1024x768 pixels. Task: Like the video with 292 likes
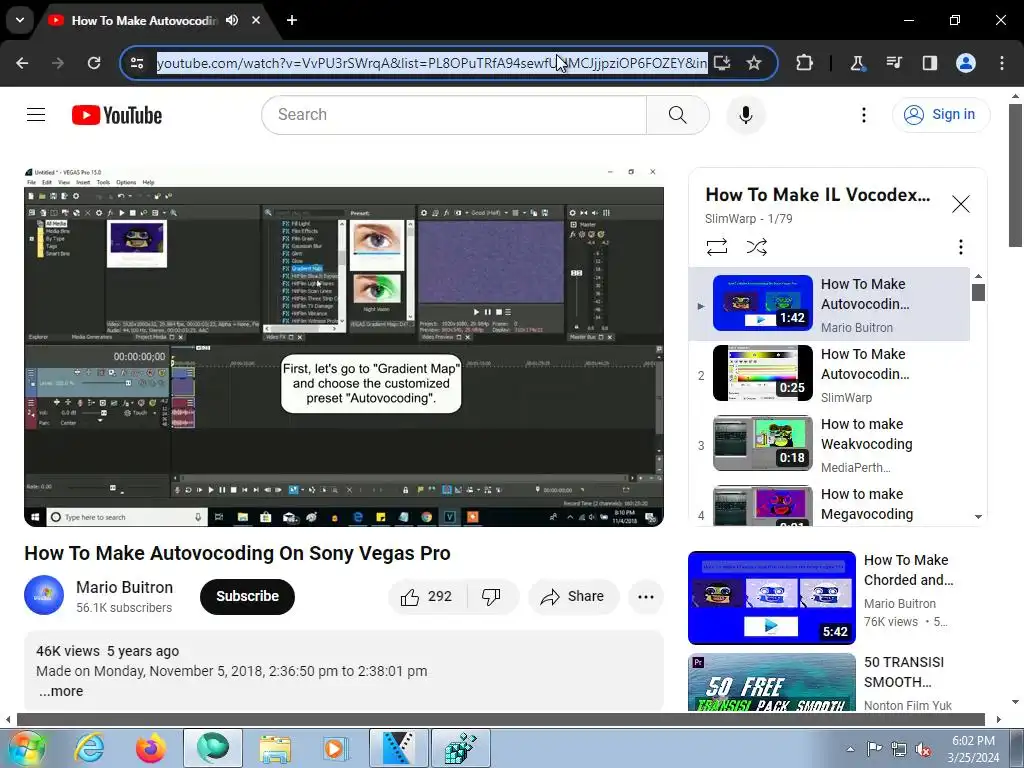click(427, 596)
